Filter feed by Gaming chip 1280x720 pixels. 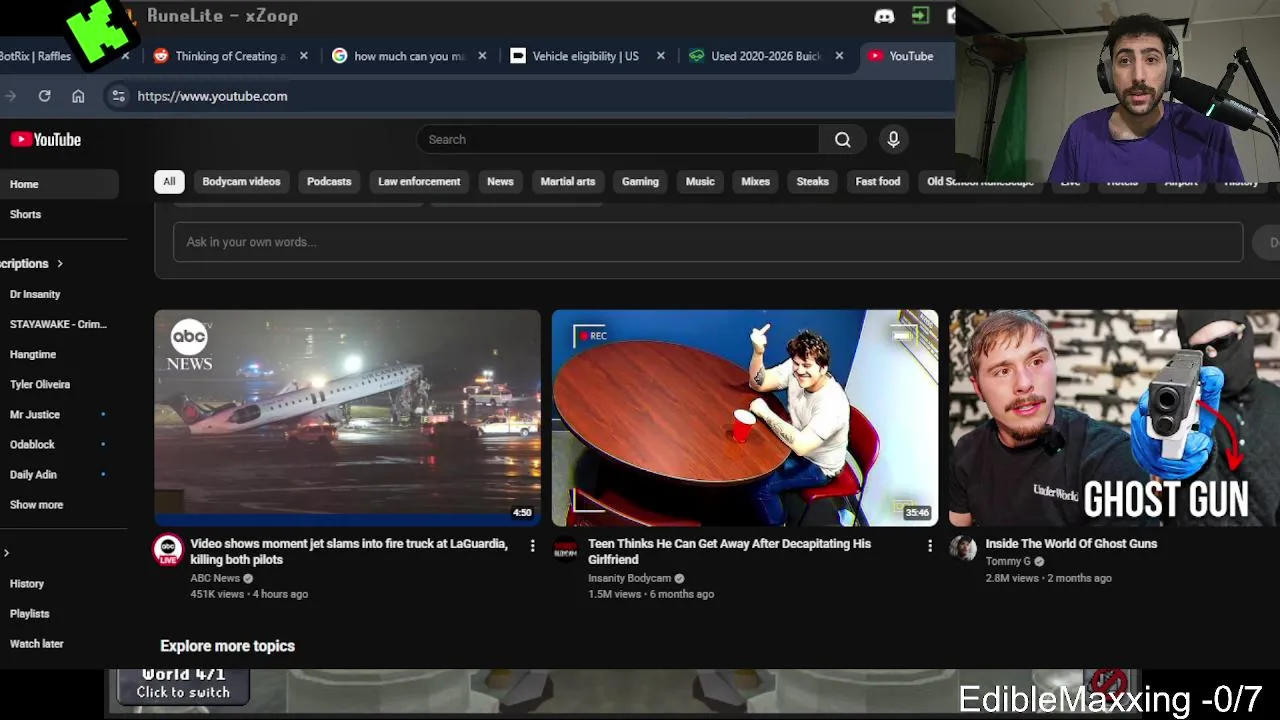[640, 181]
